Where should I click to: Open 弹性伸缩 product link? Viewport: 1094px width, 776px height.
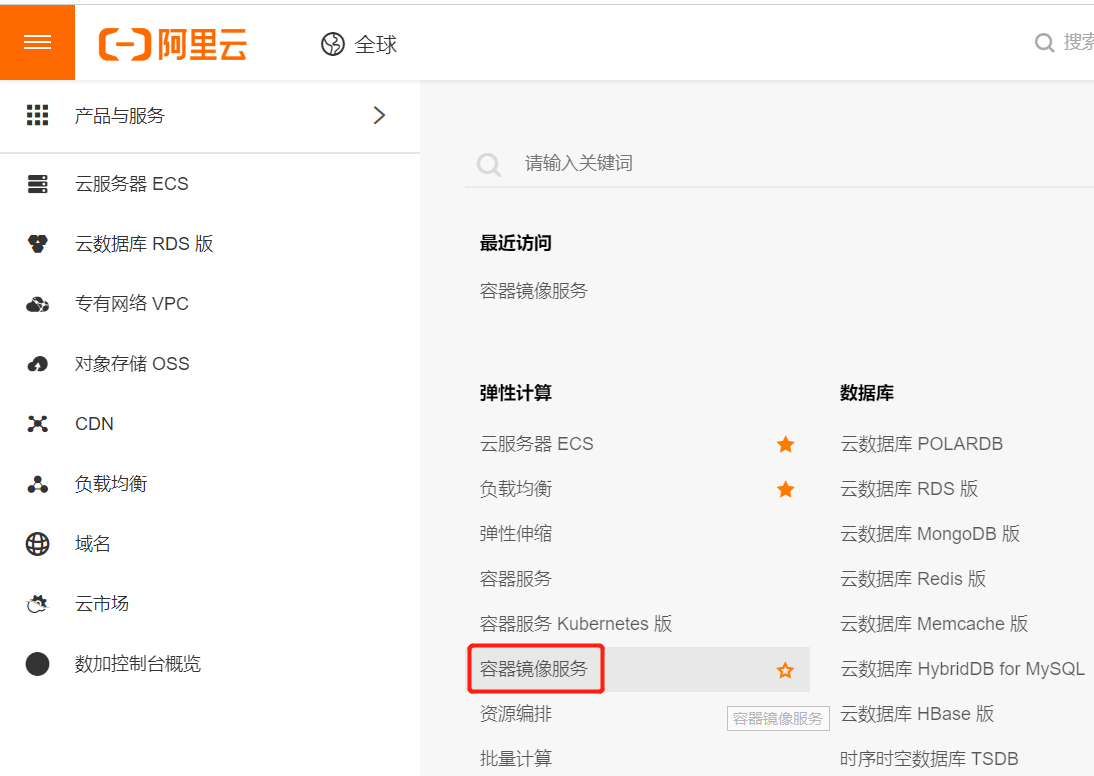[516, 534]
